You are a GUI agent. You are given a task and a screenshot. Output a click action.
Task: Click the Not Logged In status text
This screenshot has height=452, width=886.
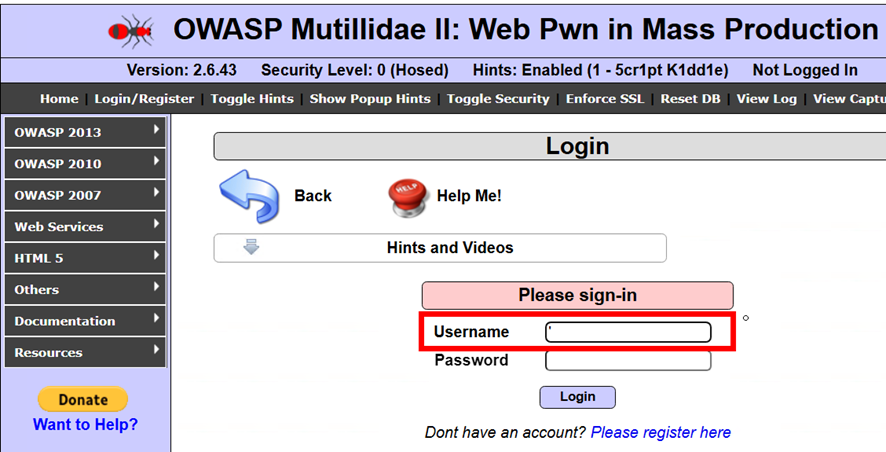[x=805, y=71]
